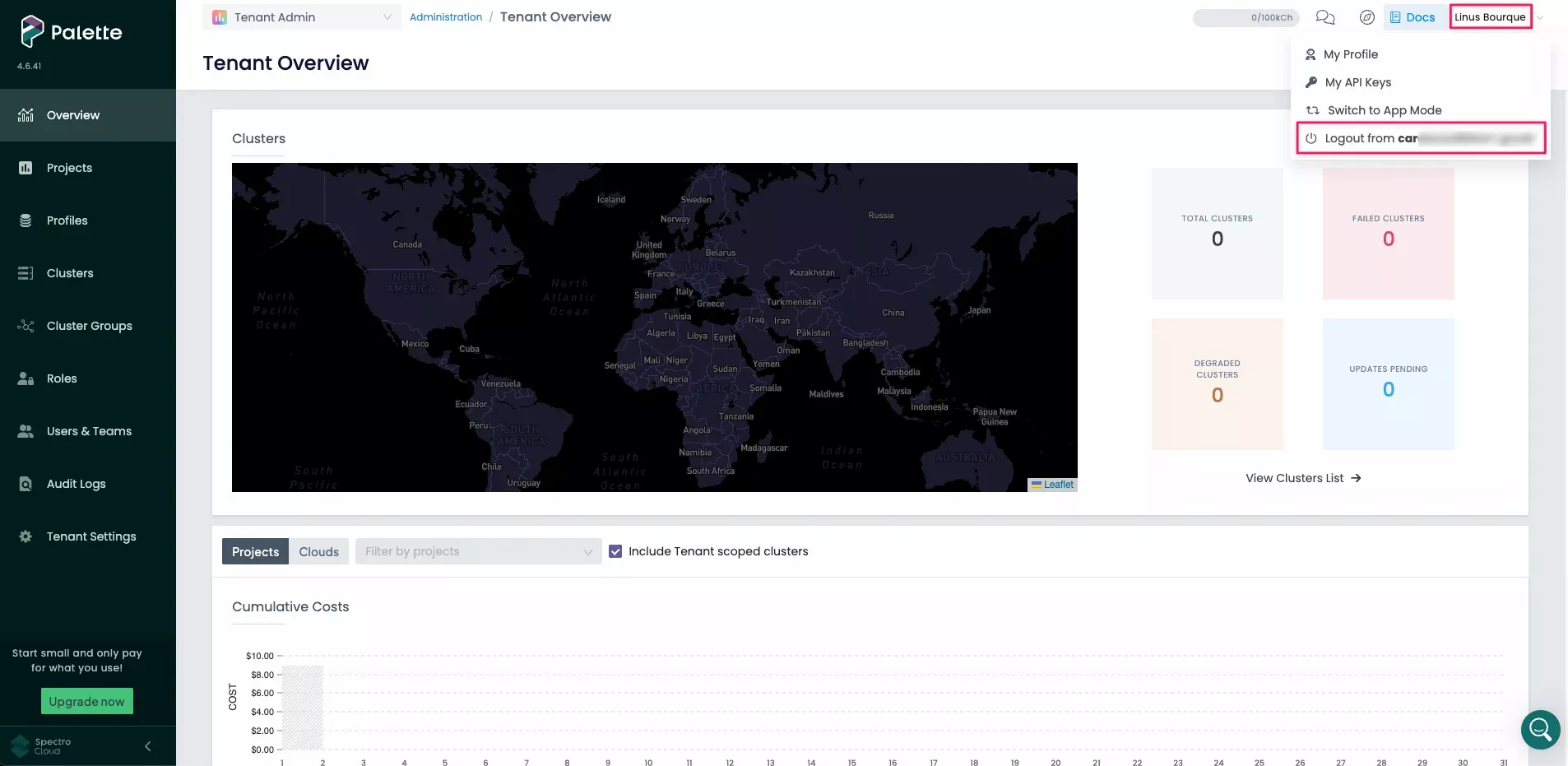The image size is (1568, 766).
Task: Click the compass tour icon in header
Action: tap(1366, 17)
